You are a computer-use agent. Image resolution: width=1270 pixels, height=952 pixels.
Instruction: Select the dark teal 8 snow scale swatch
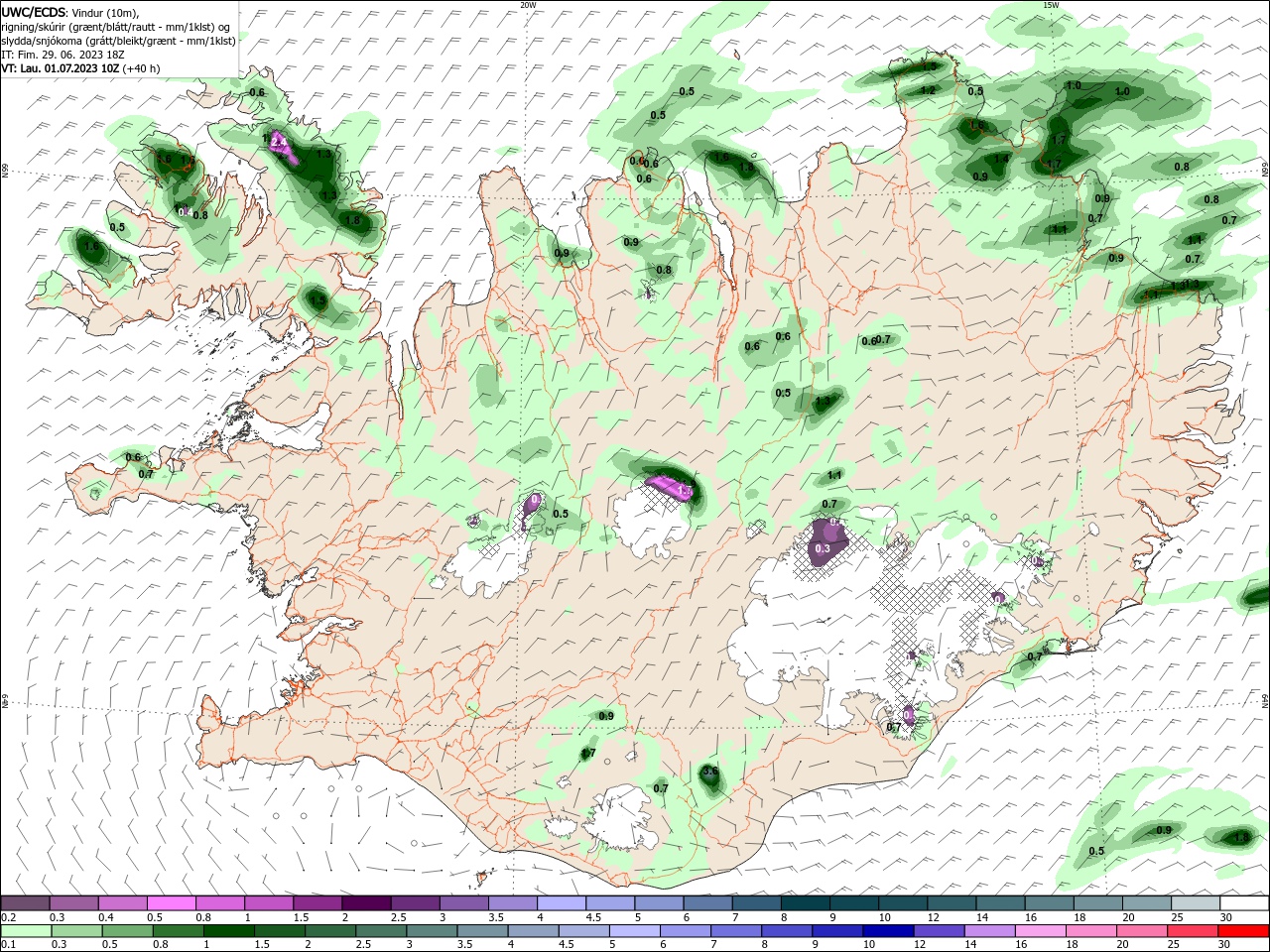point(806,903)
